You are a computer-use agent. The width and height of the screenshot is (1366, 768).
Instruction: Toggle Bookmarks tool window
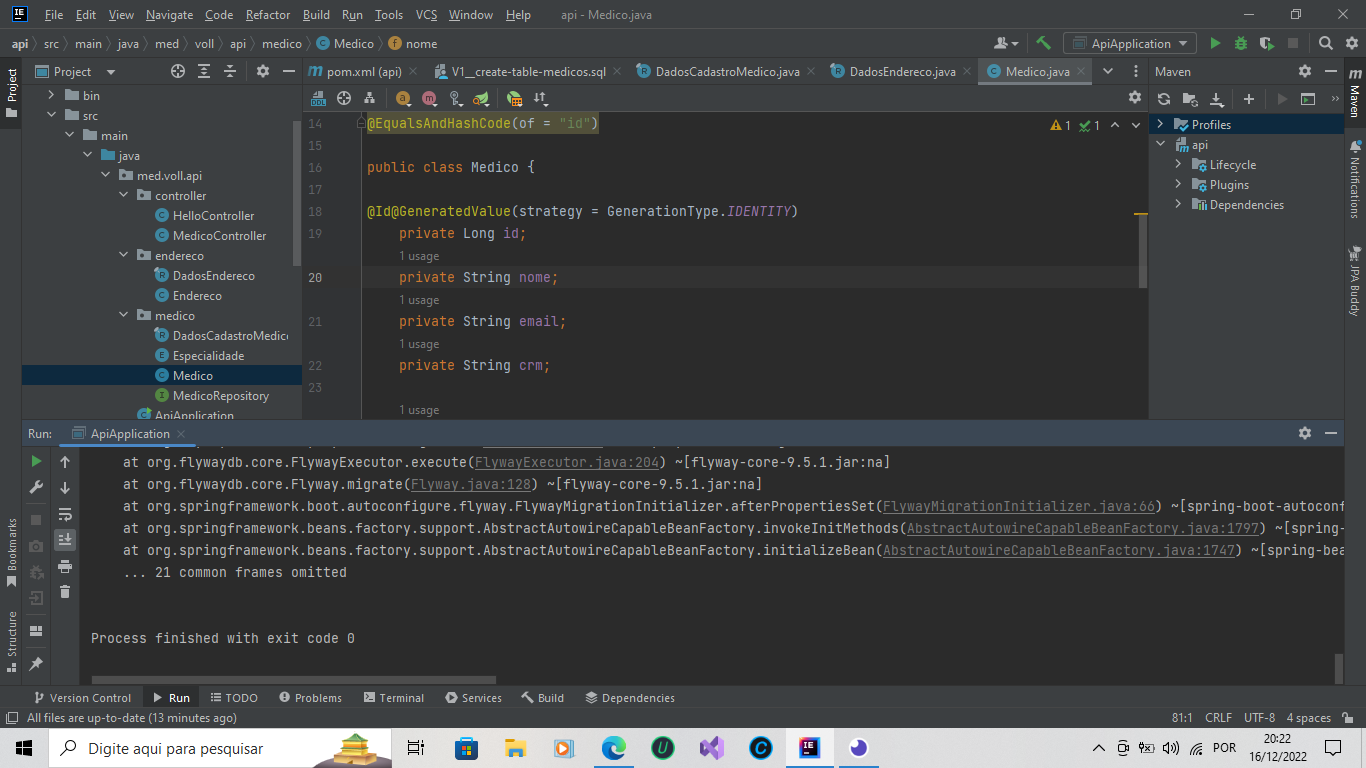click(x=11, y=552)
